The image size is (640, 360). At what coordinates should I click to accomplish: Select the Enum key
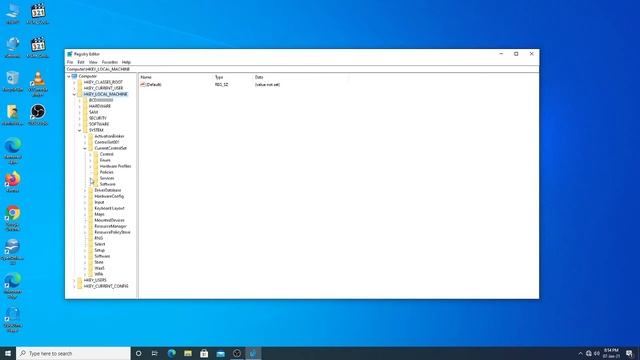pos(105,160)
